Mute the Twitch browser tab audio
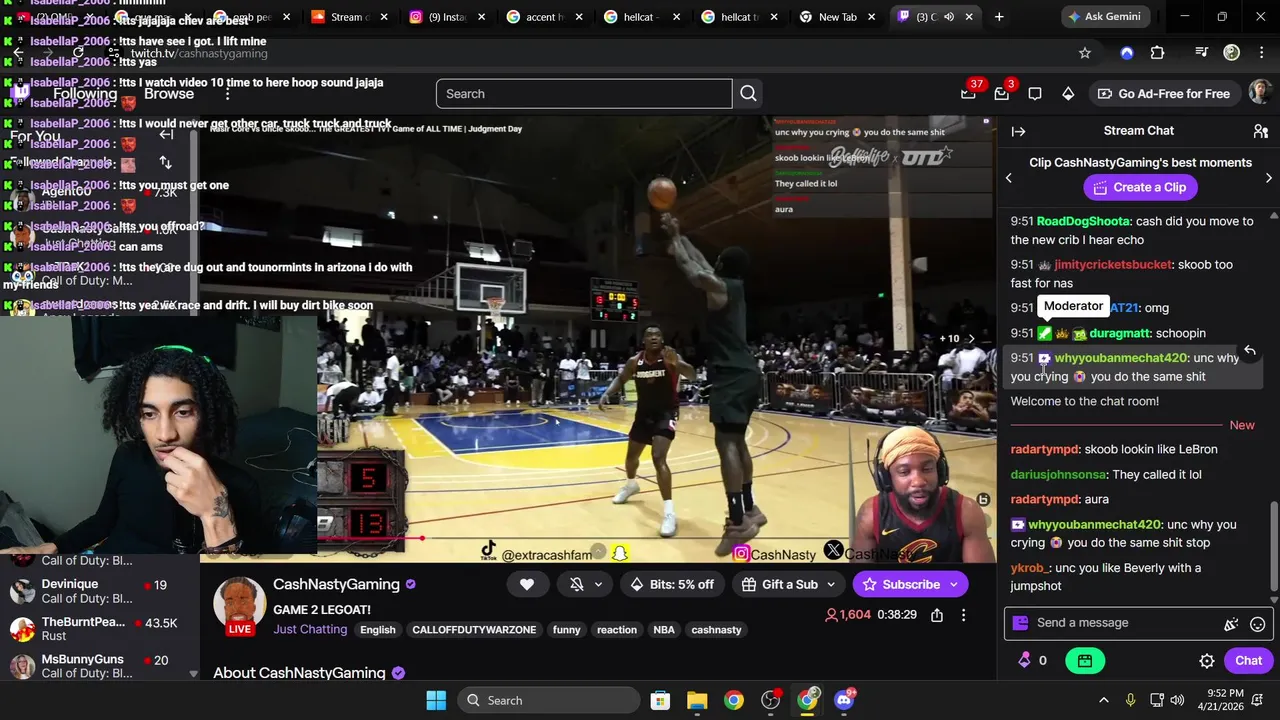Viewport: 1280px width, 720px height. [949, 17]
